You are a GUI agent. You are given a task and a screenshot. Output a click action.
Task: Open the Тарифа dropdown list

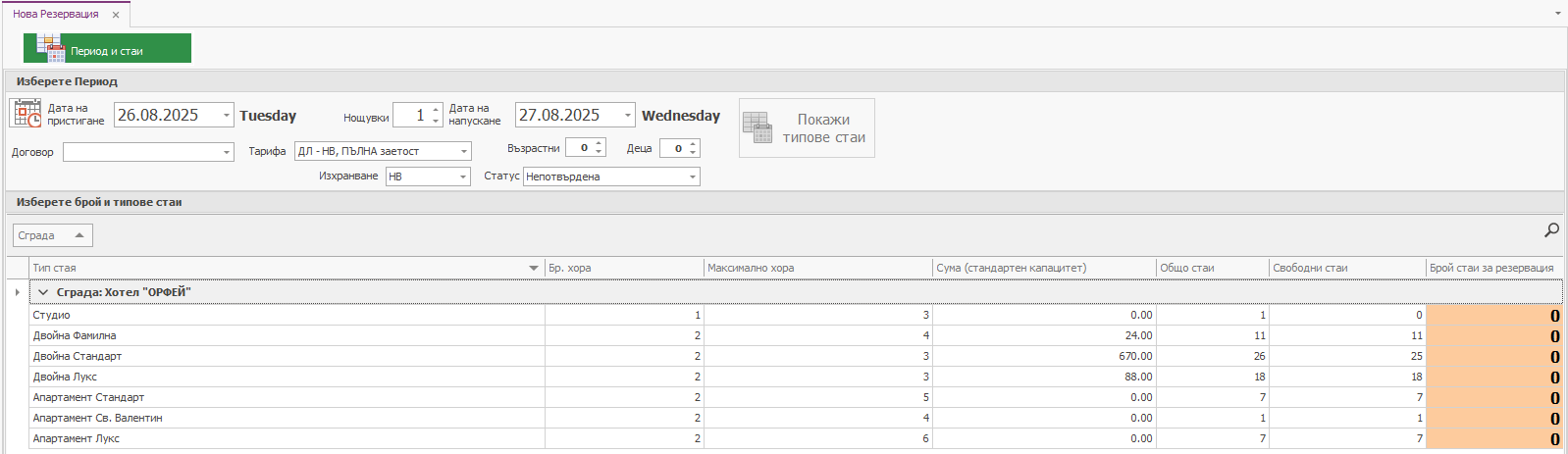[464, 151]
